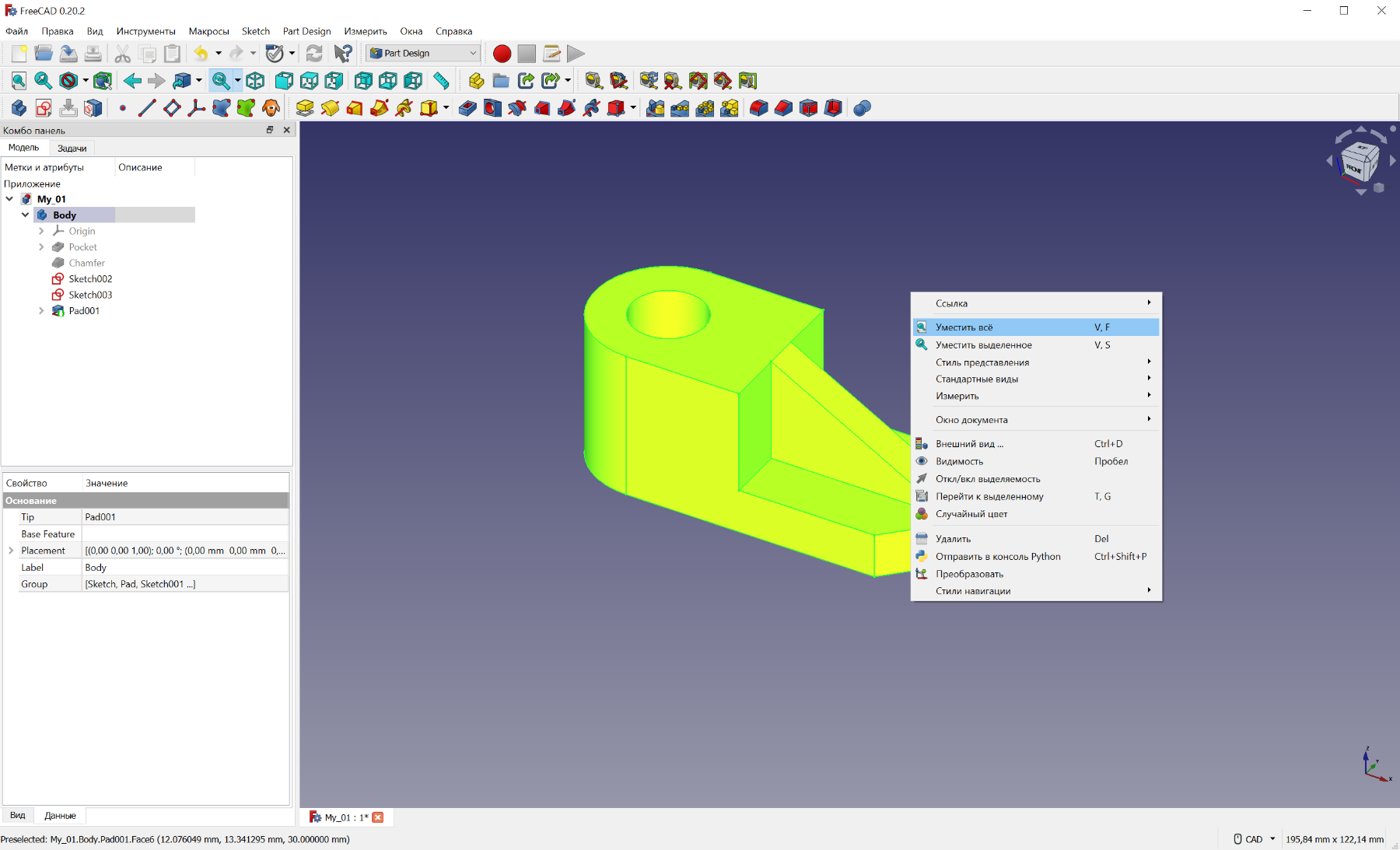The height and width of the screenshot is (850, 1400).
Task: Select the Pocket tool icon
Action: [x=467, y=108]
